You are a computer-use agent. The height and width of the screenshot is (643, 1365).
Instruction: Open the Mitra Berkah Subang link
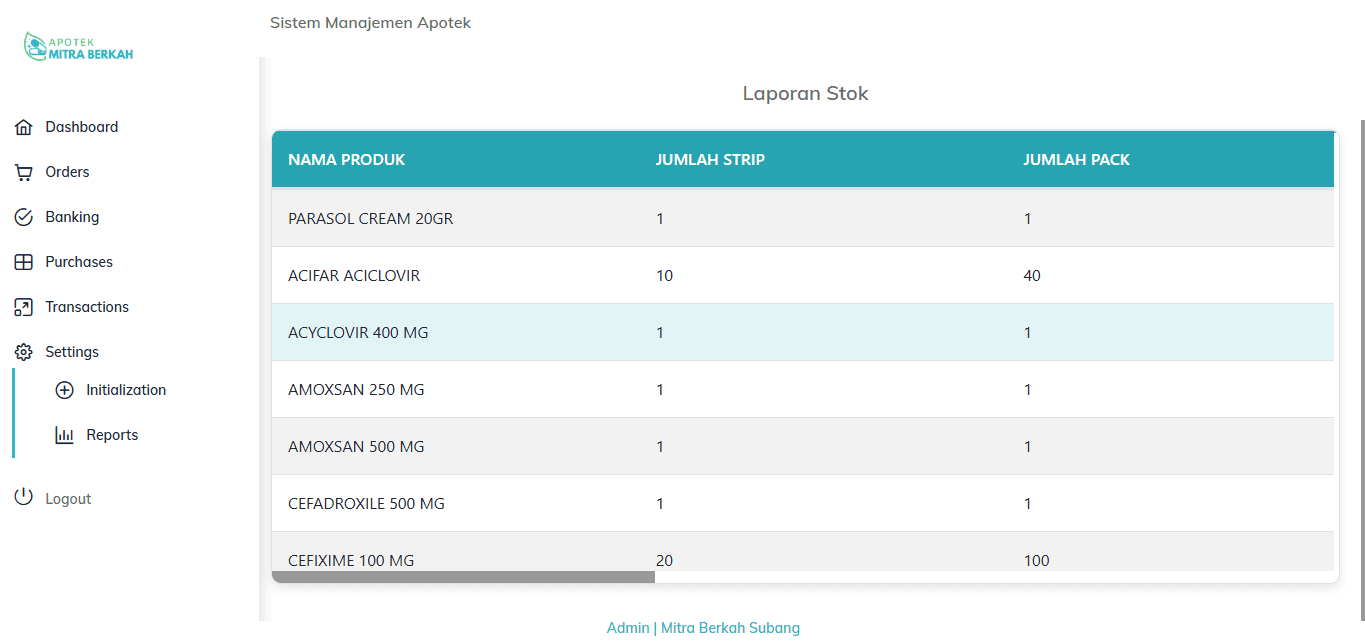(x=730, y=628)
